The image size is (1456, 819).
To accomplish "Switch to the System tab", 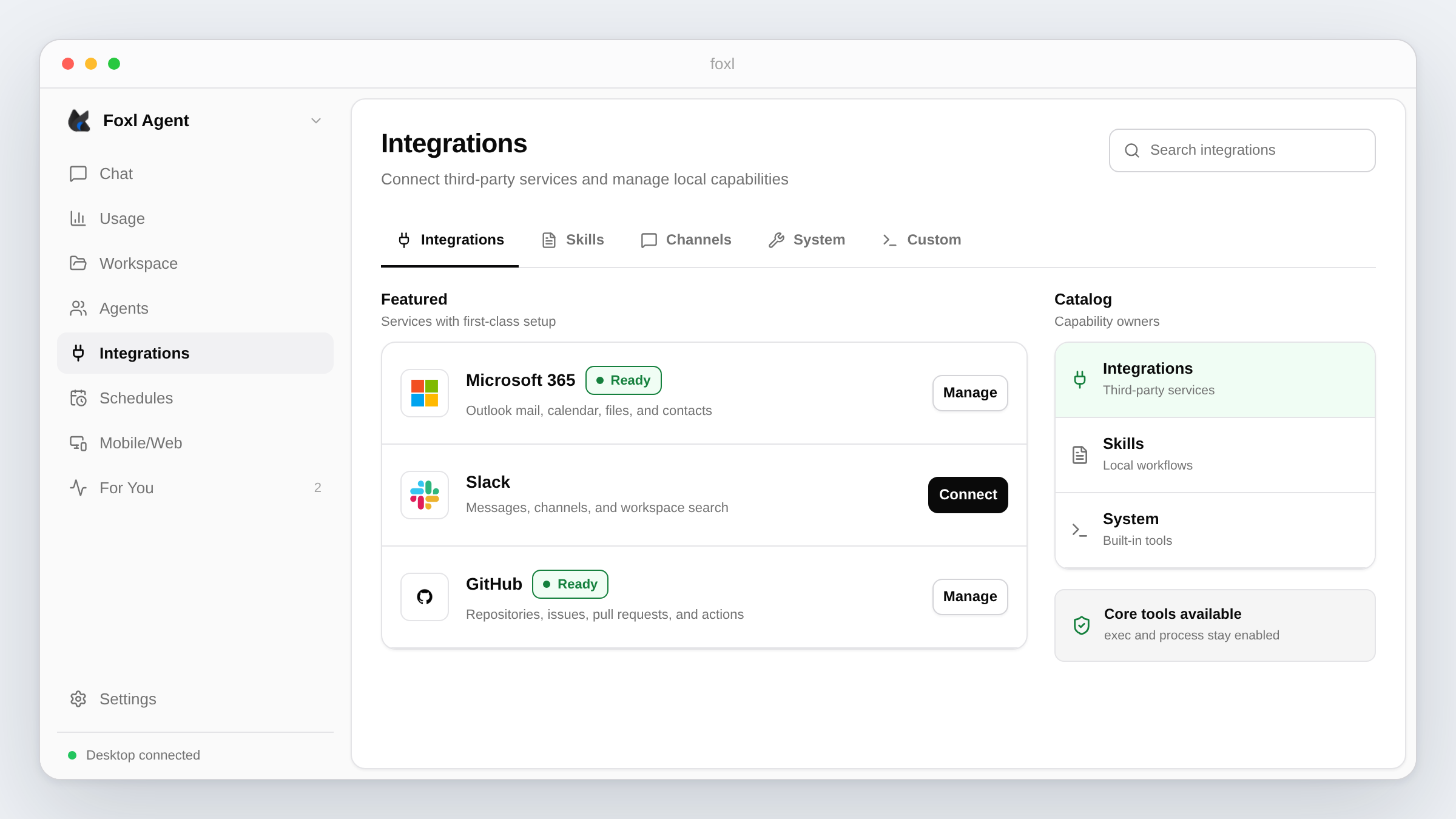I will click(x=806, y=240).
